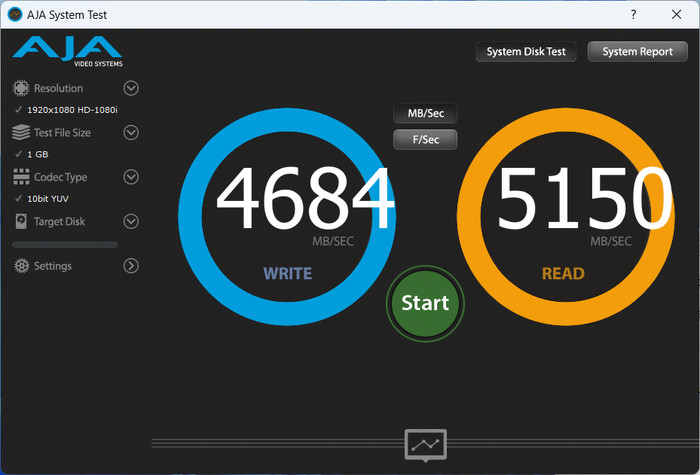This screenshot has width=700, height=475.
Task: Expand the Target Disk dropdown chevron
Action: point(131,221)
